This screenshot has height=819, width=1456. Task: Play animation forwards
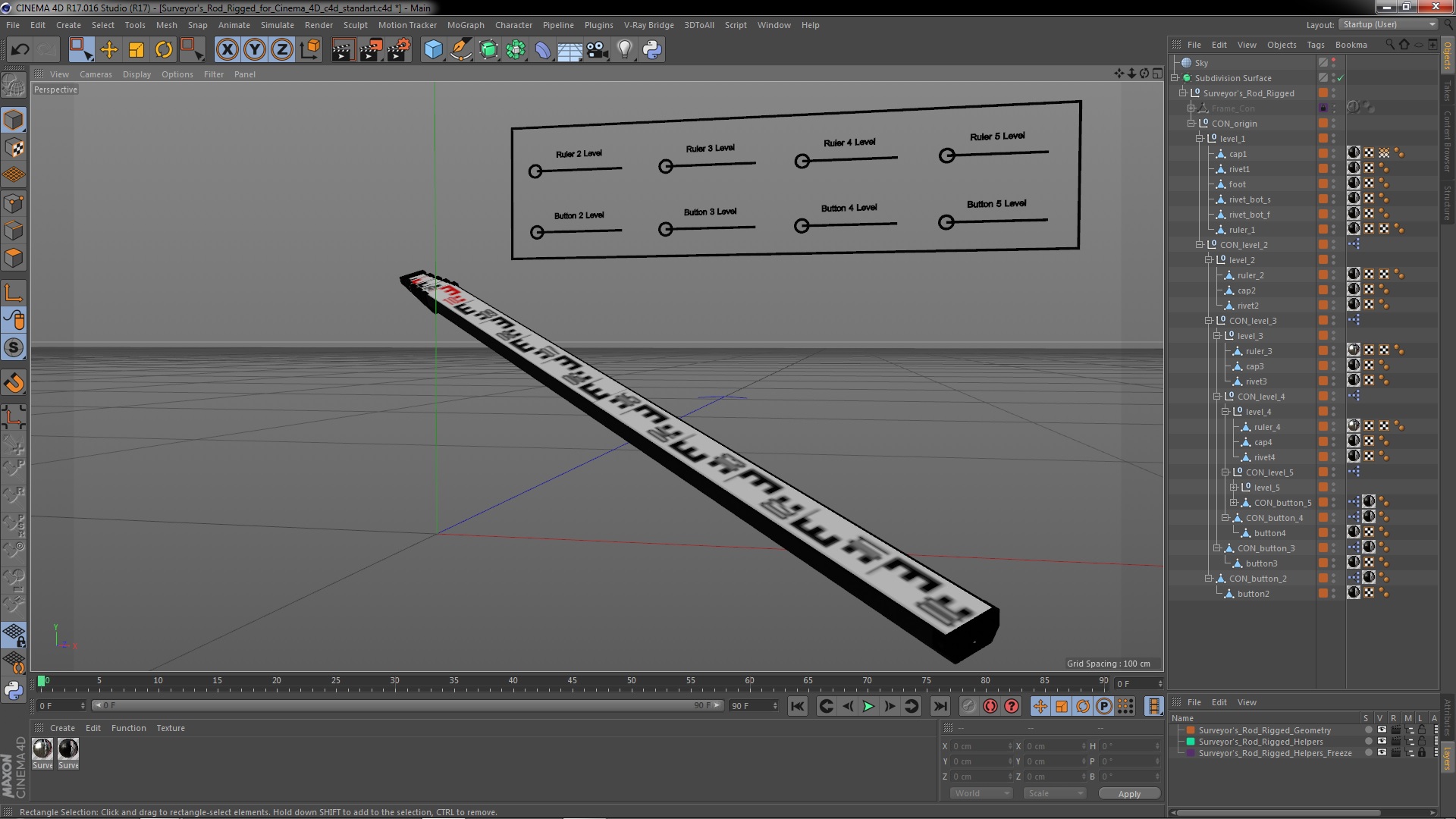click(868, 706)
